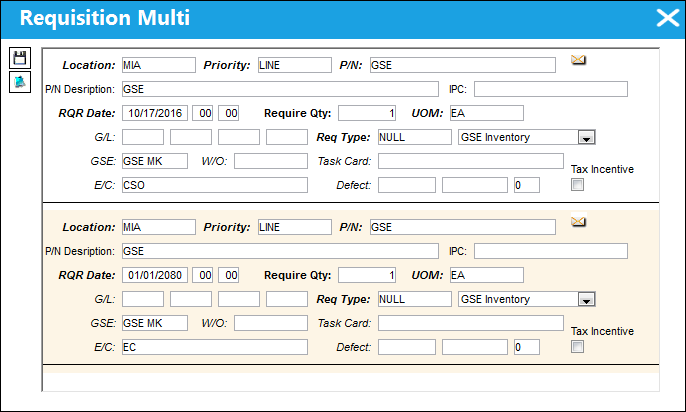
Task: Click the minute field next to 10/17/2016
Action: [228, 113]
